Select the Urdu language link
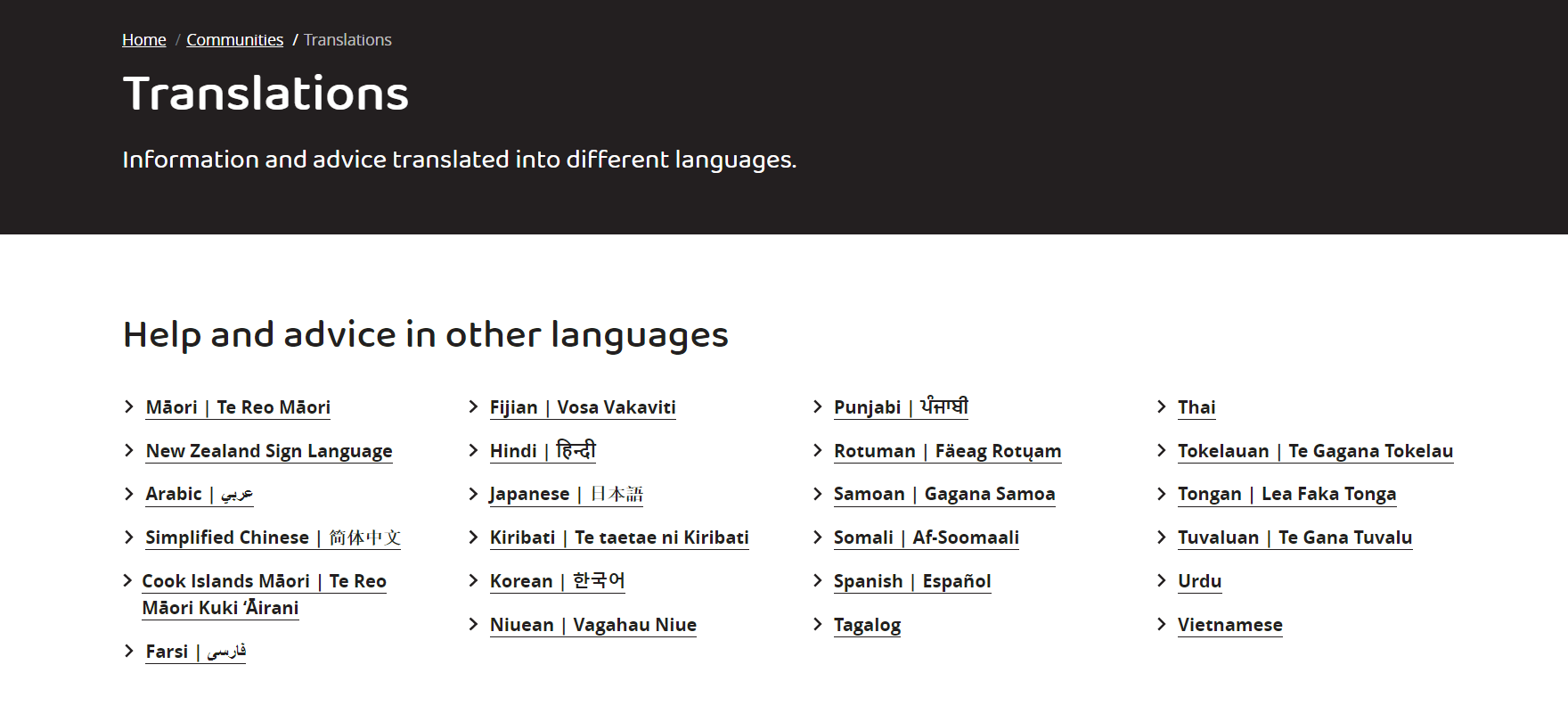1568x714 pixels. pos(1200,581)
